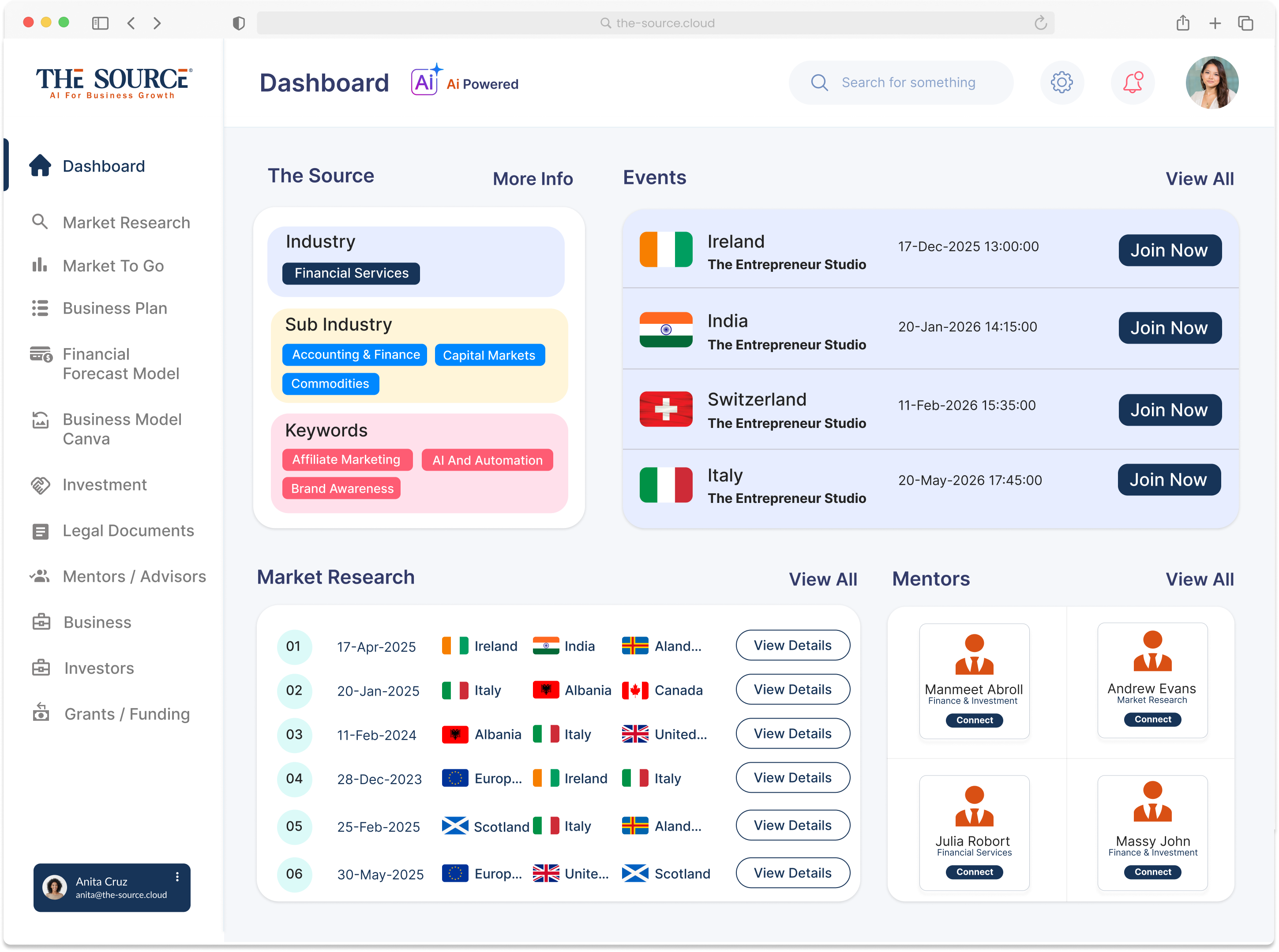Screen dimensions: 1279x952
Task: Open Anita Cruz three-dot menu
Action: pos(177,877)
